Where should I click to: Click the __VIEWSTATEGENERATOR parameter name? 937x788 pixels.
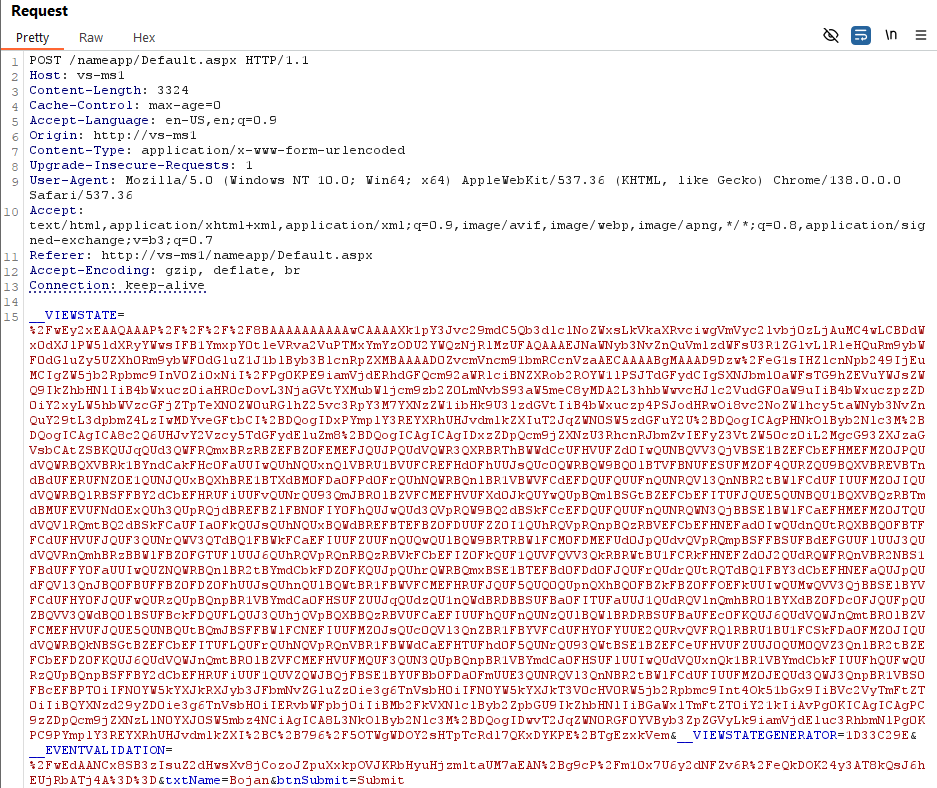point(758,735)
